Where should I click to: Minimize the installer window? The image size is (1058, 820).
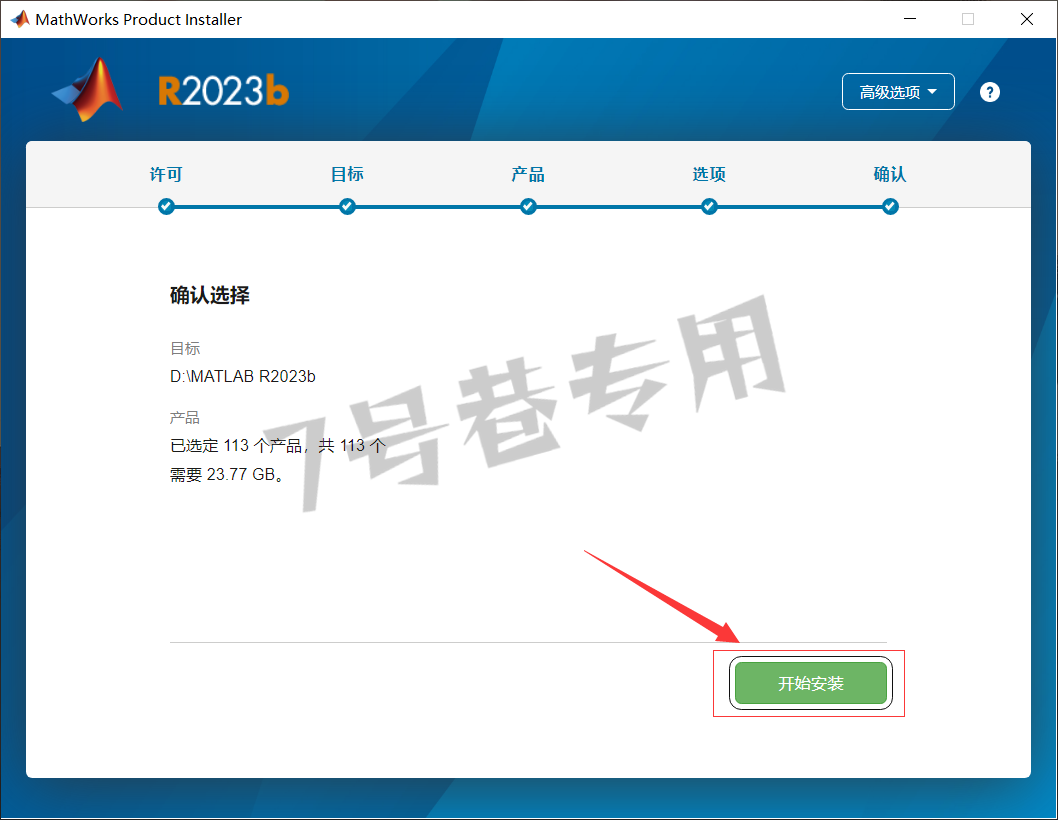910,19
